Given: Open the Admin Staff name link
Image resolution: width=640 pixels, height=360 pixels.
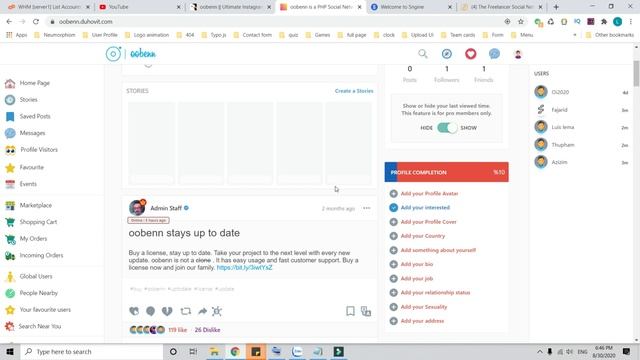Looking at the screenshot, I should pos(166,208).
